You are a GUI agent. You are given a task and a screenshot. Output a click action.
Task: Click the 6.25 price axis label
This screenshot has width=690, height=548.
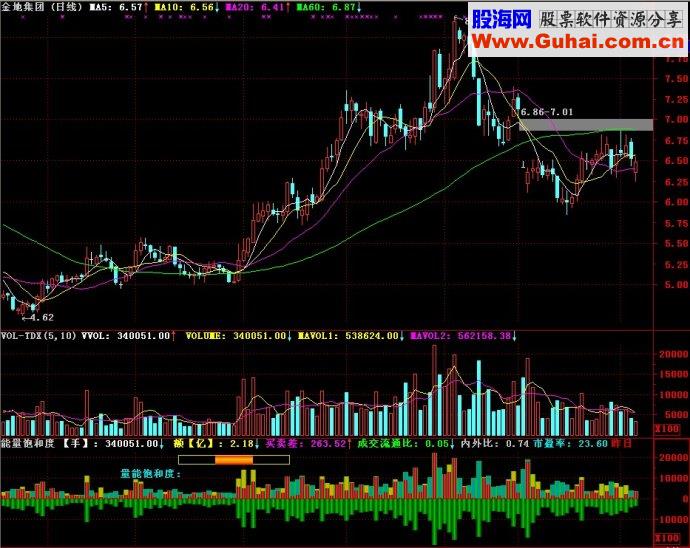tap(676, 182)
